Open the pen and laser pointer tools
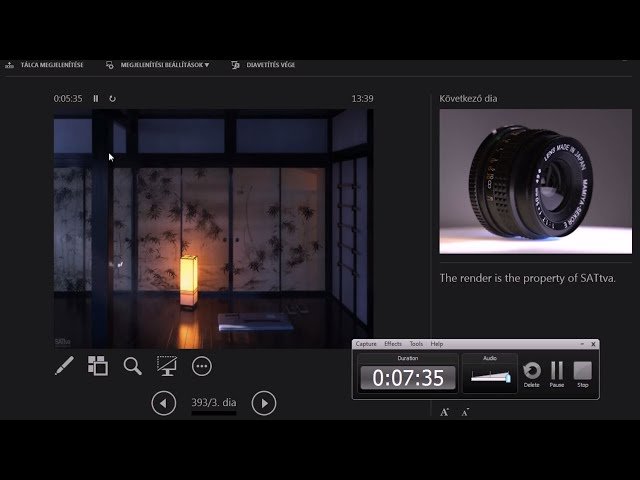 (64, 366)
